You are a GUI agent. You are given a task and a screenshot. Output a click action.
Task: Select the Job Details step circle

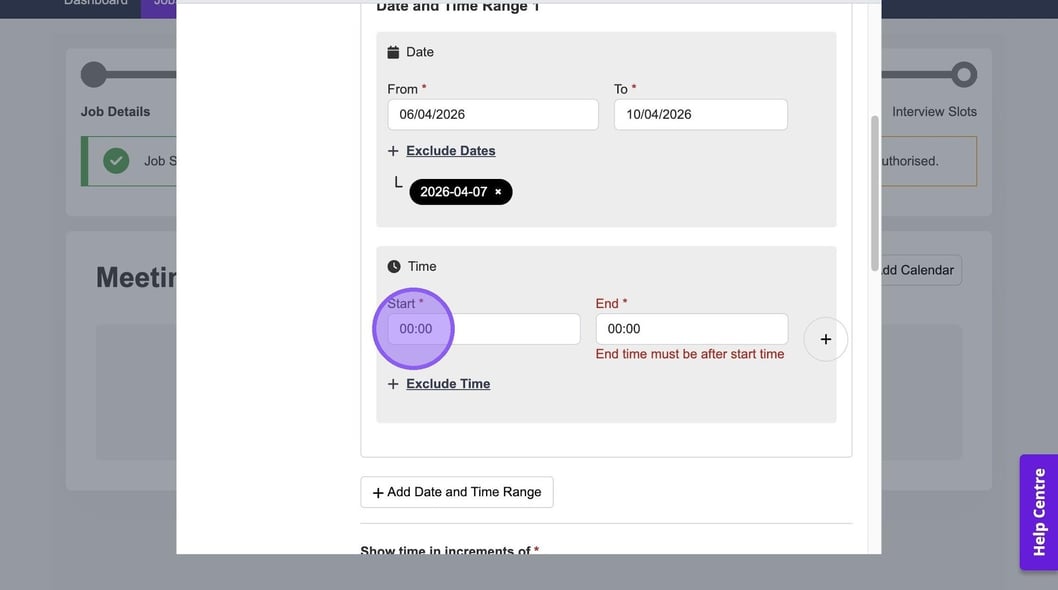tap(93, 75)
